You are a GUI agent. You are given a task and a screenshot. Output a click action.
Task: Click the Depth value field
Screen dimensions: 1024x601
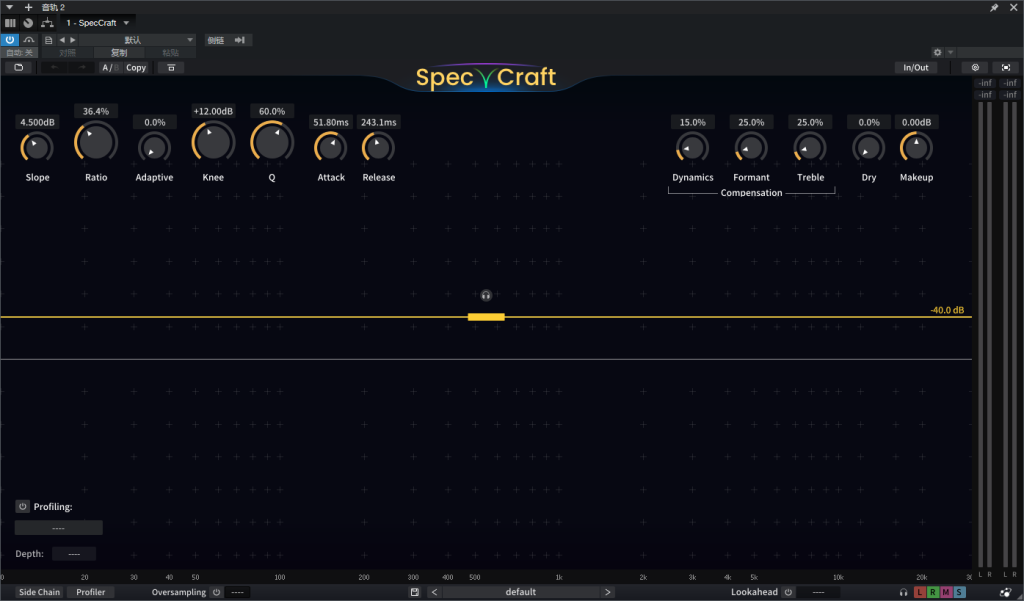coord(74,554)
